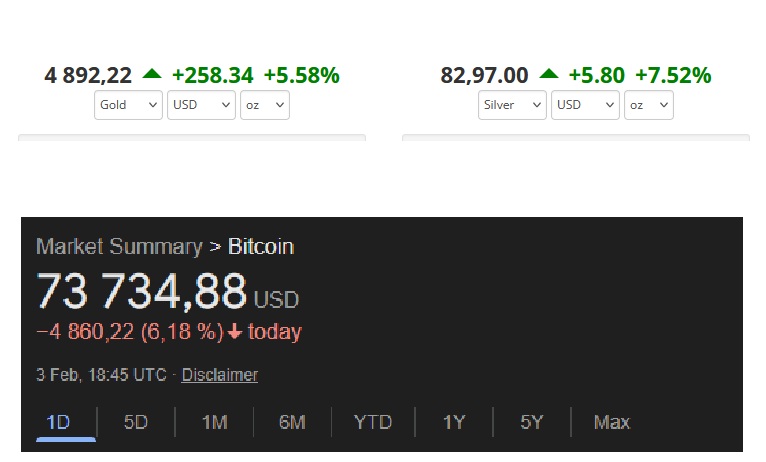Click the Bitcoin price 73 734,88 value

pyautogui.click(x=141, y=292)
